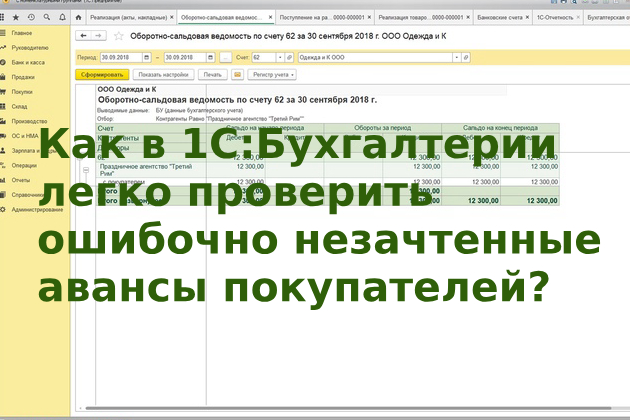Navigate back with the left arrow button
The width and height of the screenshot is (630, 420).
point(84,36)
